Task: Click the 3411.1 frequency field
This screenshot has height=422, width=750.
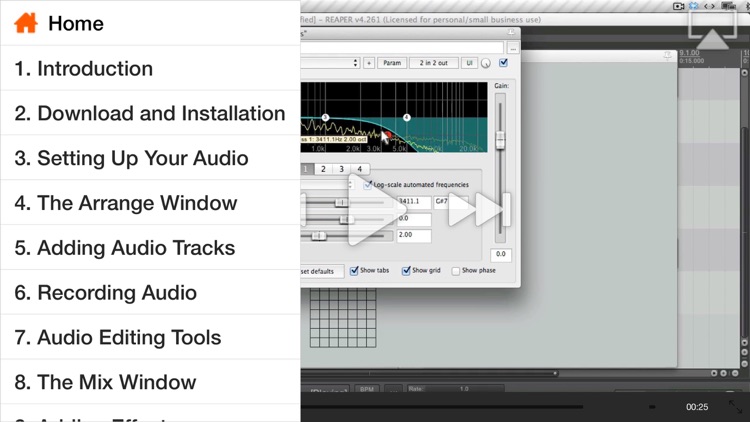Action: pos(414,202)
